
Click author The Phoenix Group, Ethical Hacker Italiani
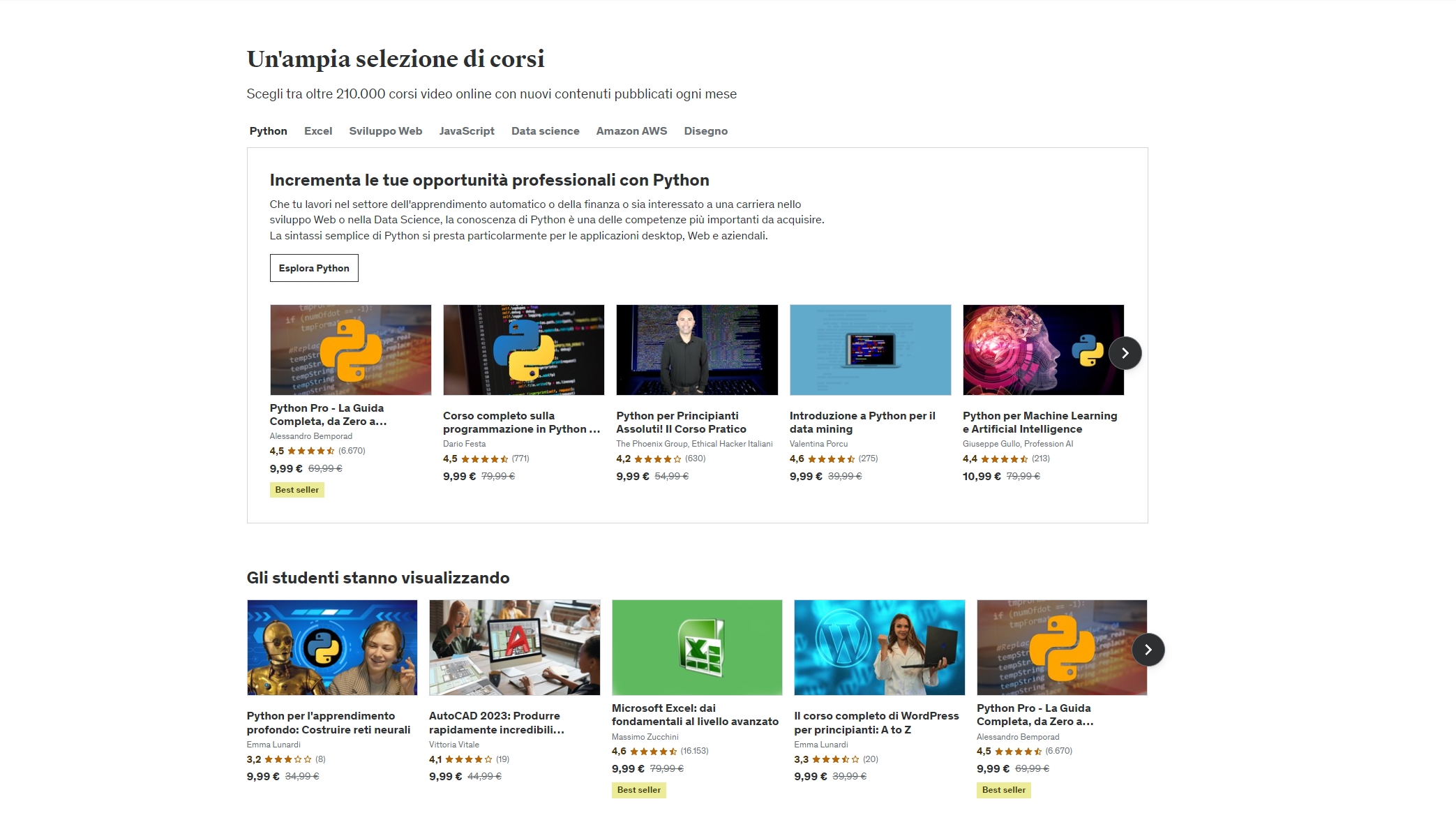pyautogui.click(x=694, y=444)
